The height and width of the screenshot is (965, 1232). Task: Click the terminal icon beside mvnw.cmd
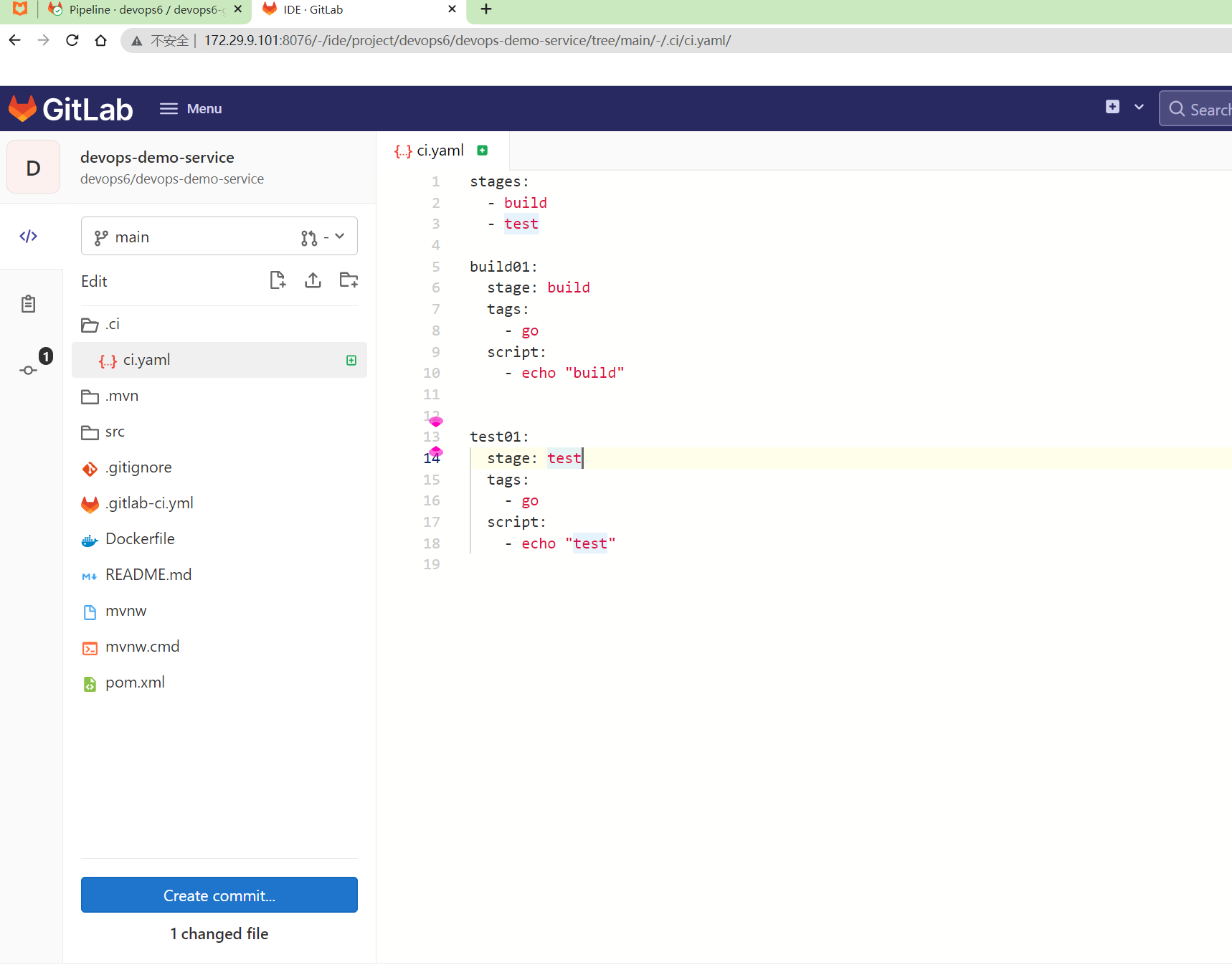coord(90,648)
